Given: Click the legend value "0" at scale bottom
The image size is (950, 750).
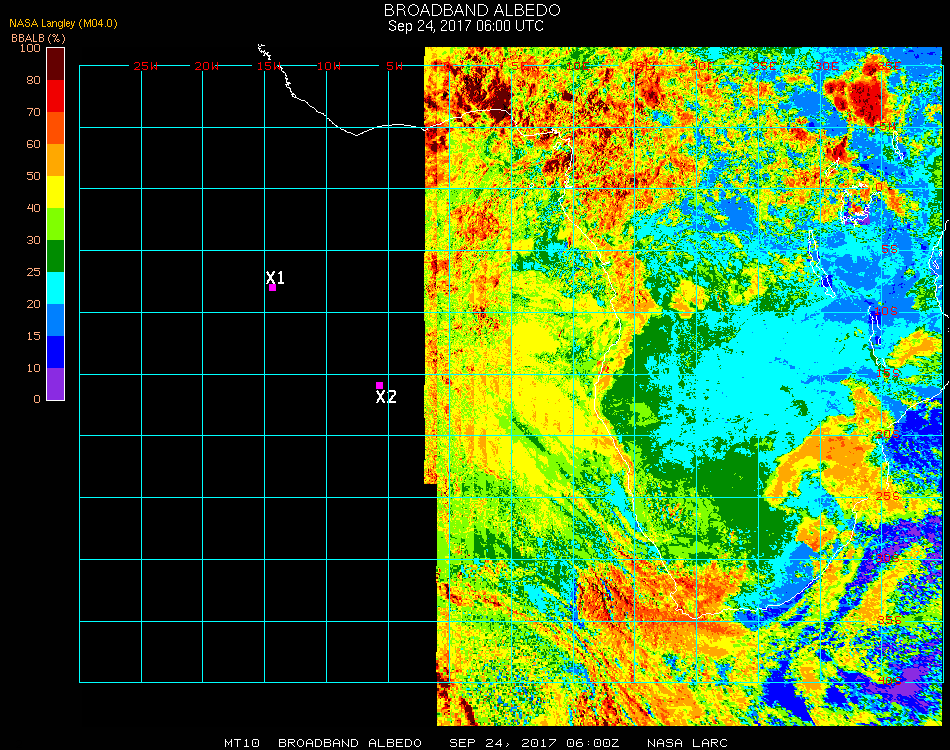Looking at the screenshot, I should pyautogui.click(x=37, y=399).
